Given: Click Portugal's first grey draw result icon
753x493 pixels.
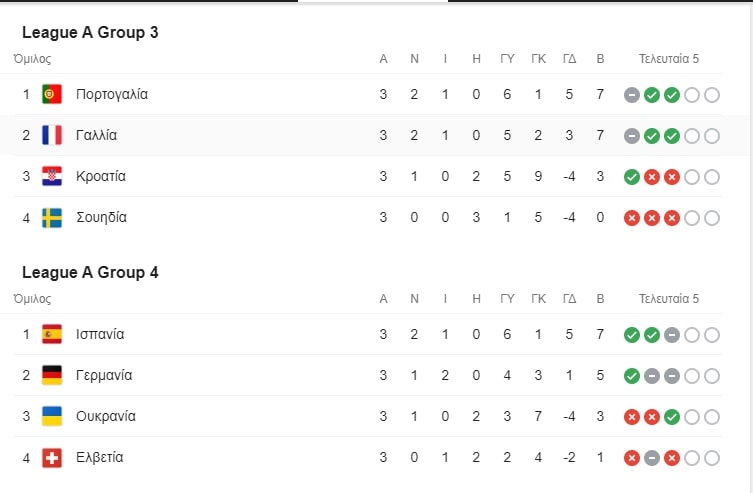Looking at the screenshot, I should pyautogui.click(x=632, y=95).
